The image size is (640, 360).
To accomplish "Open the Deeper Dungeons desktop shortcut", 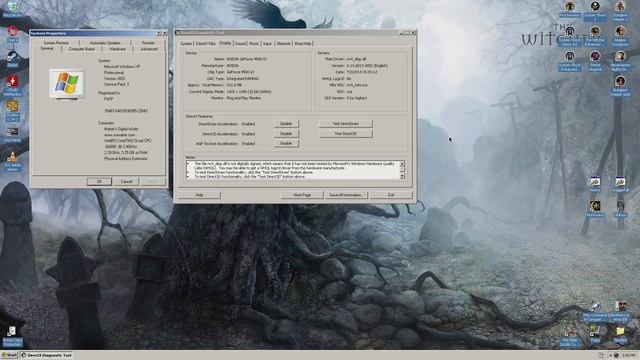I will (620, 36).
